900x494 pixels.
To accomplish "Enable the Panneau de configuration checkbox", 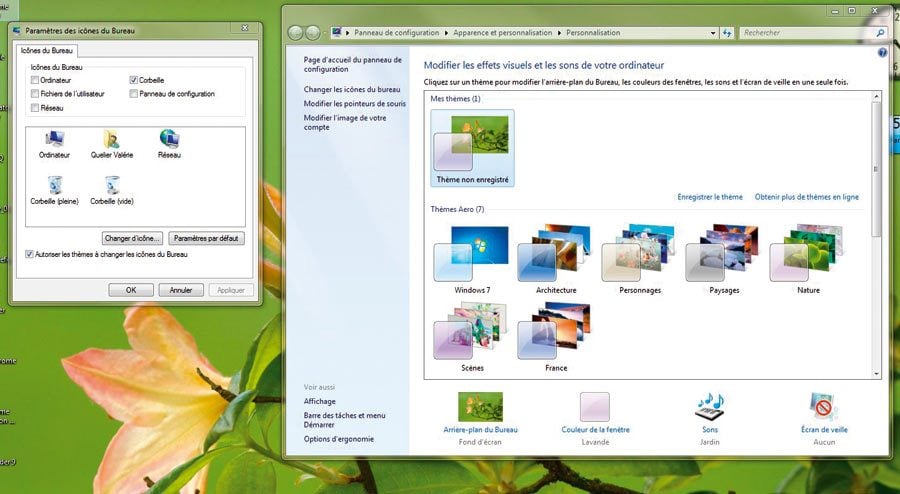I will point(134,94).
